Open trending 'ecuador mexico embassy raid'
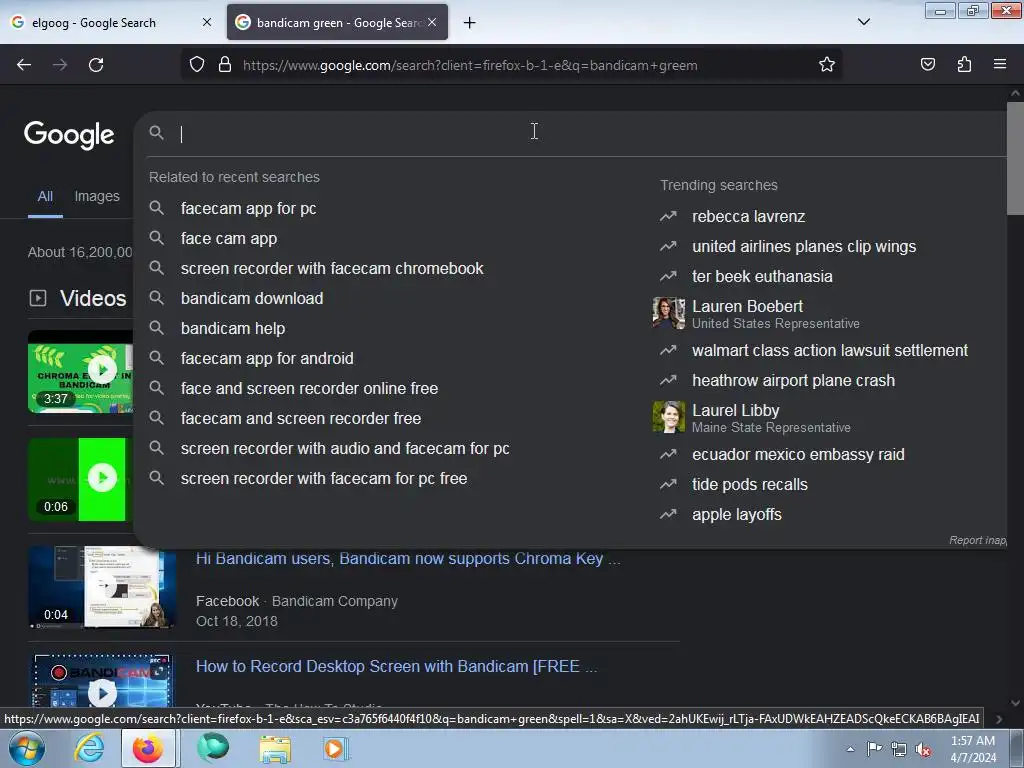The image size is (1024, 768). pos(798,455)
